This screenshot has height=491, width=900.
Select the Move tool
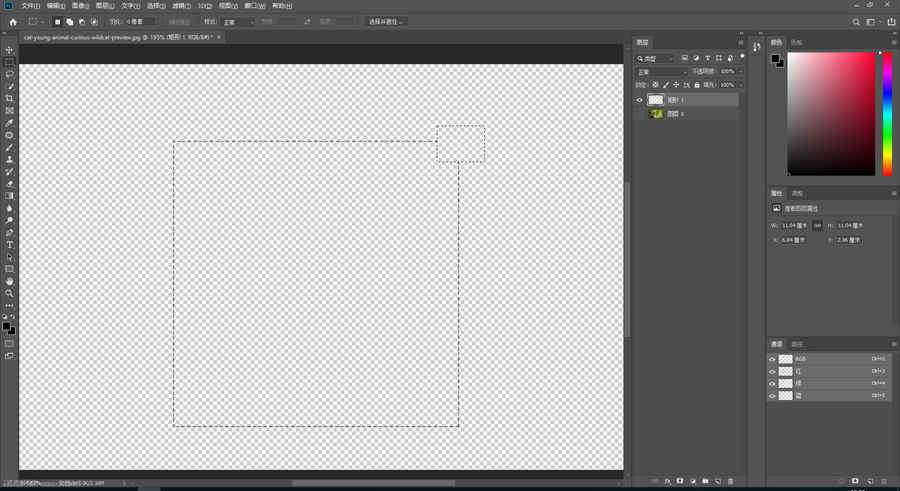point(10,50)
